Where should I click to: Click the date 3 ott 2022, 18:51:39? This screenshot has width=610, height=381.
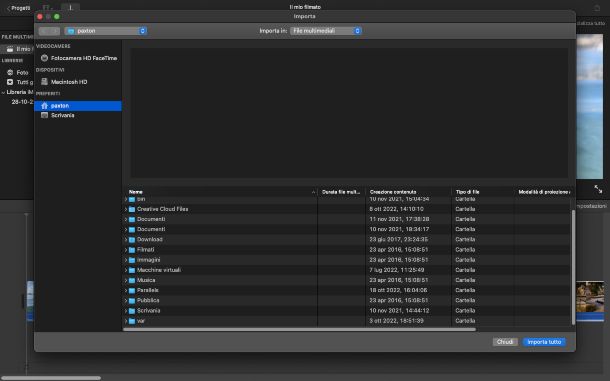tap(396, 321)
